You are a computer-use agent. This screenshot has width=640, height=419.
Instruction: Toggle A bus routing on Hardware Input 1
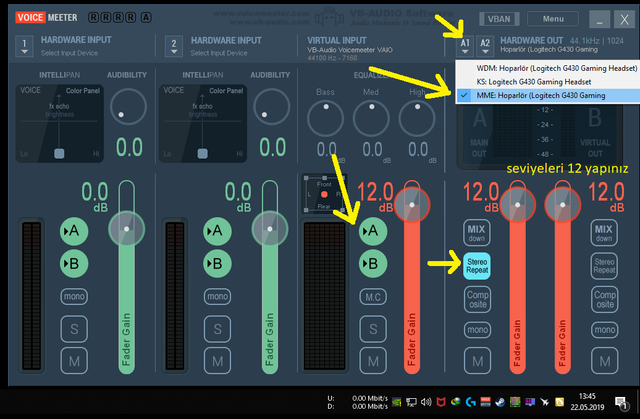pyautogui.click(x=74, y=231)
